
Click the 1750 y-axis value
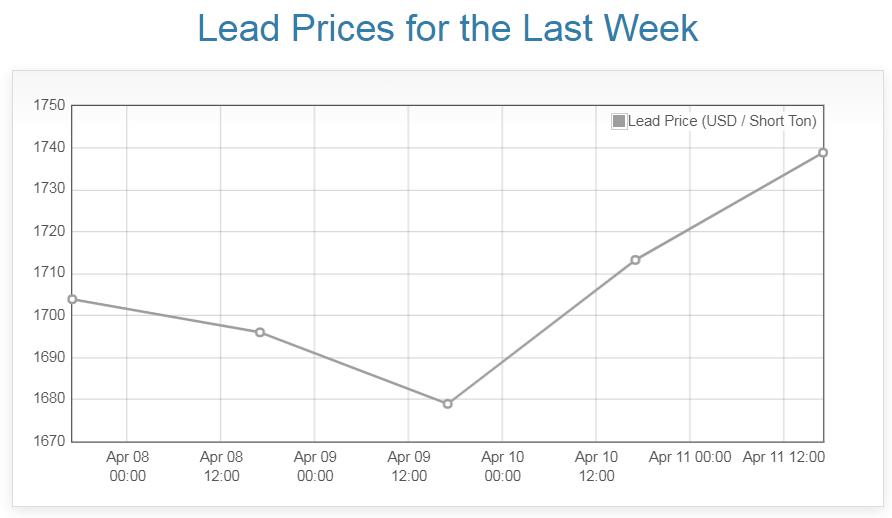pos(49,106)
